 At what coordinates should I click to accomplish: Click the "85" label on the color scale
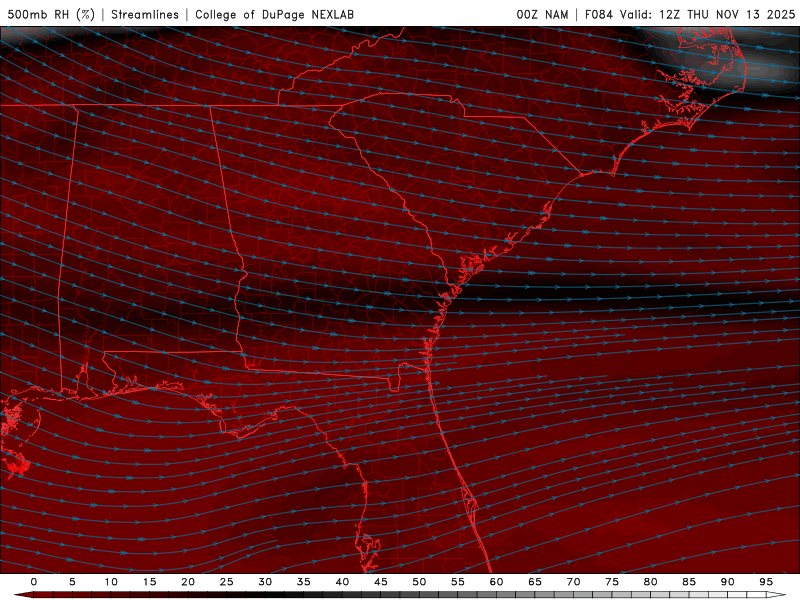689,582
